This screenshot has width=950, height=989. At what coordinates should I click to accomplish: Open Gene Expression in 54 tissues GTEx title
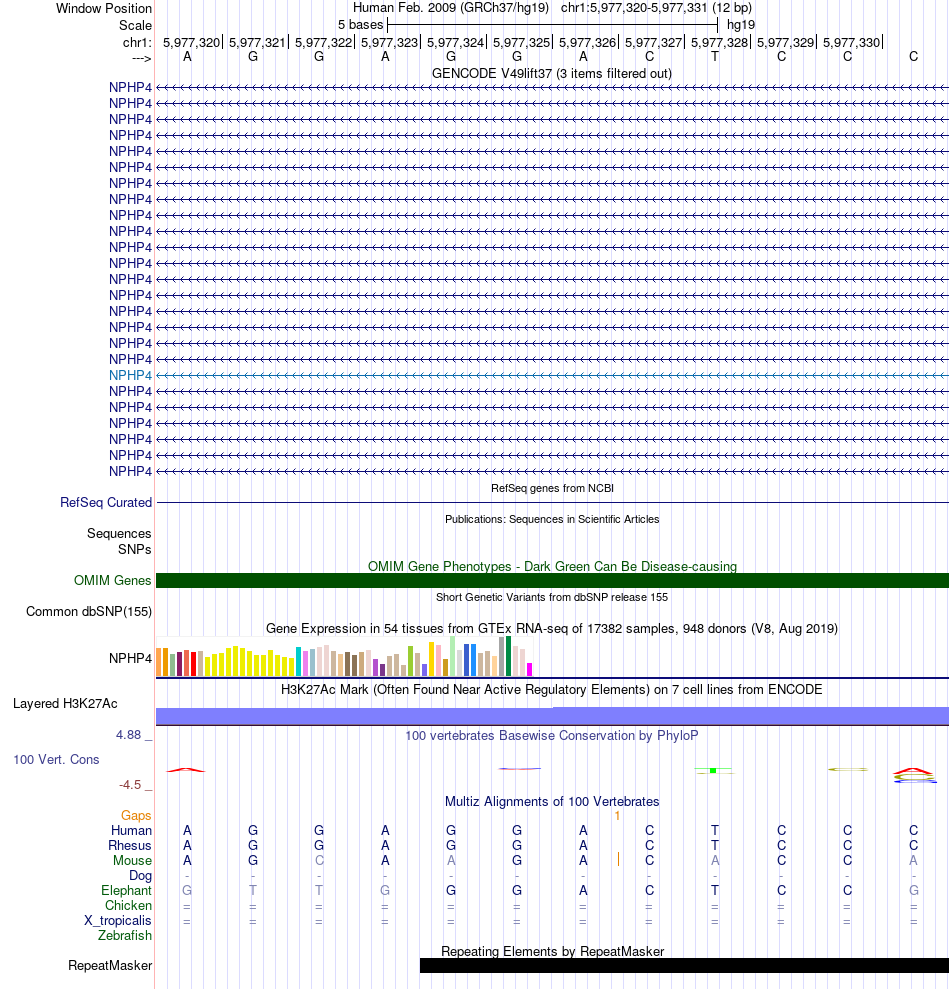point(552,628)
